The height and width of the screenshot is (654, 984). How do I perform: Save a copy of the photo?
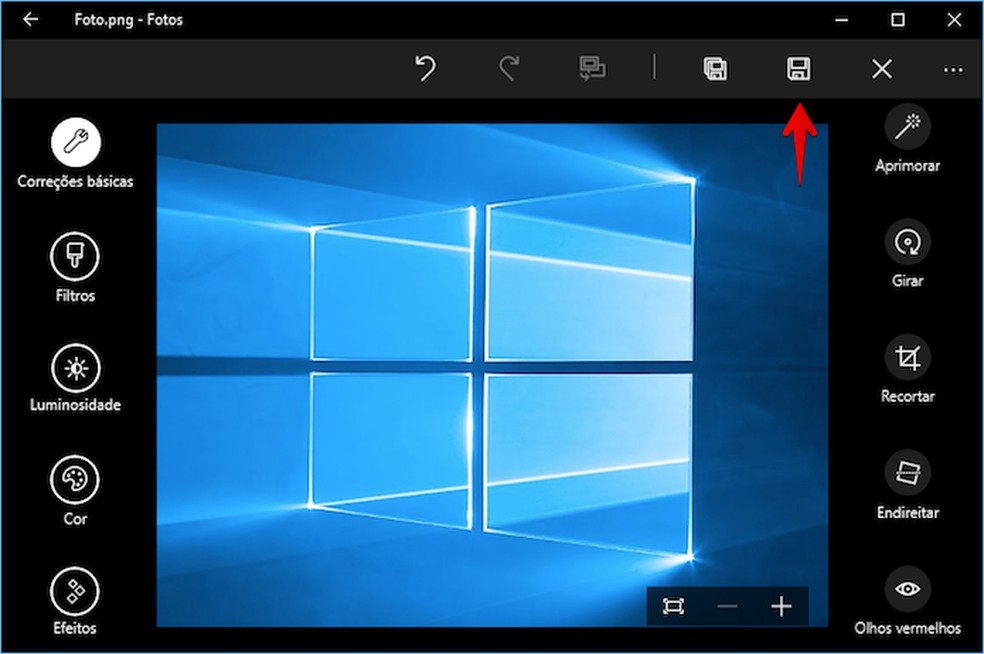[715, 68]
